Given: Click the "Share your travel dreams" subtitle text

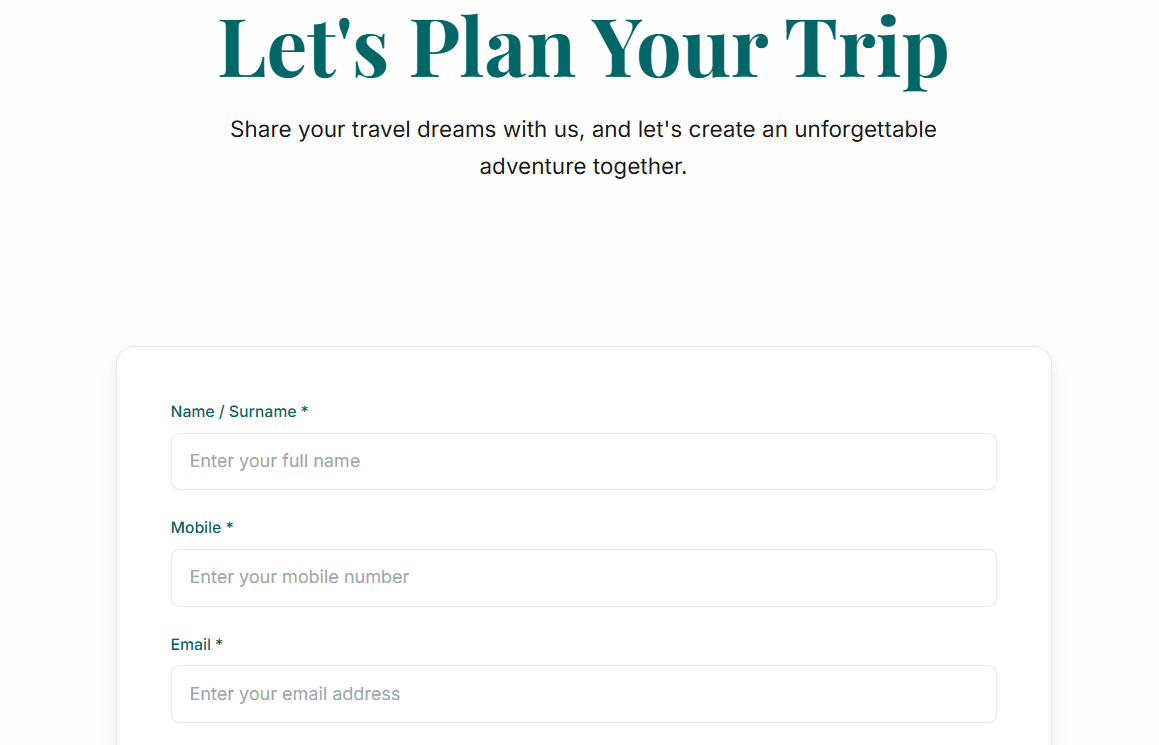Looking at the screenshot, I should (x=583, y=129).
